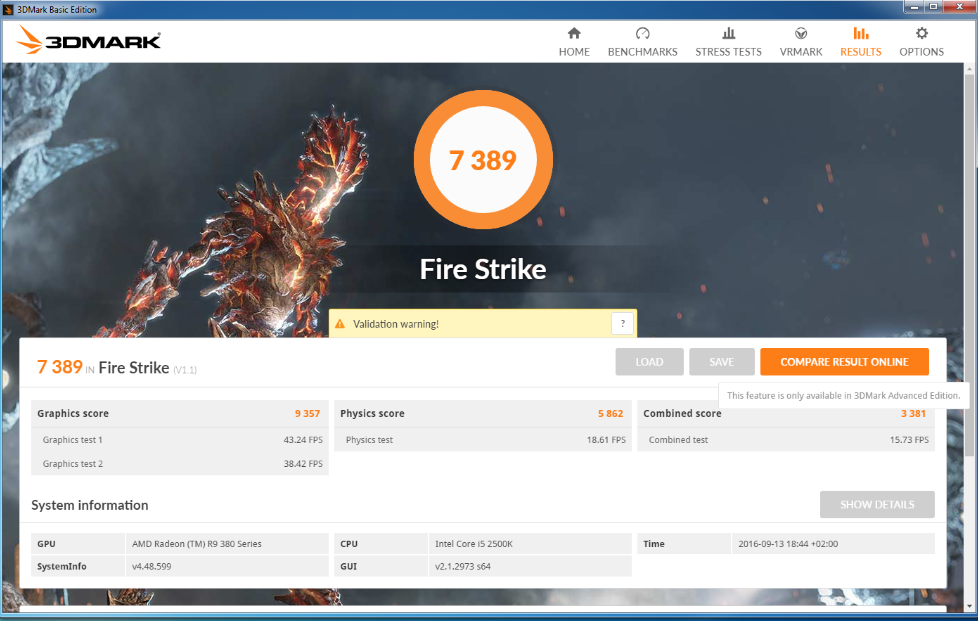Viewport: 978px width, 621px height.
Task: Open STRESS TESTS tab label
Action: point(729,52)
